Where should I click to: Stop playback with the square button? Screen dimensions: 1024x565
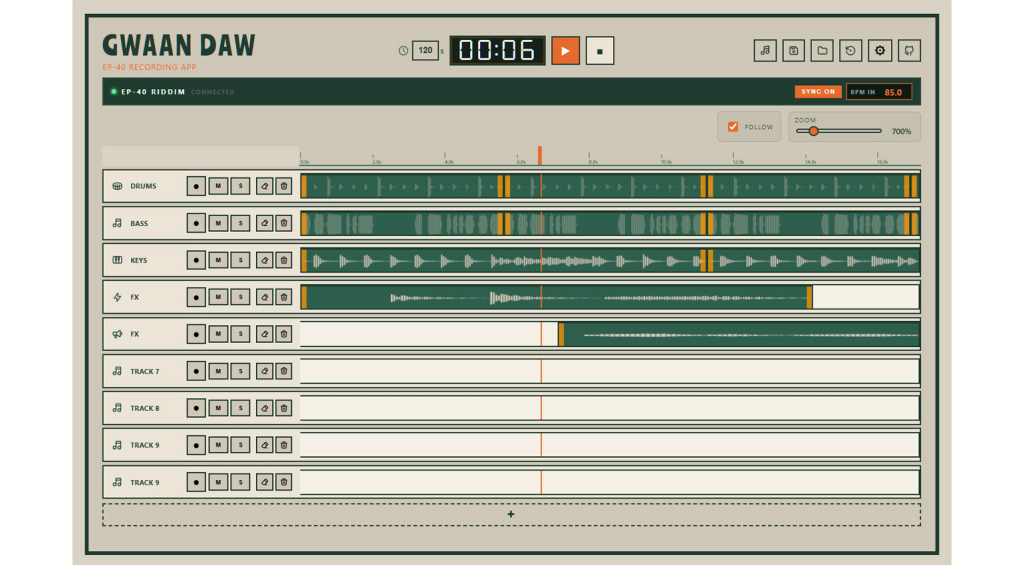point(600,51)
